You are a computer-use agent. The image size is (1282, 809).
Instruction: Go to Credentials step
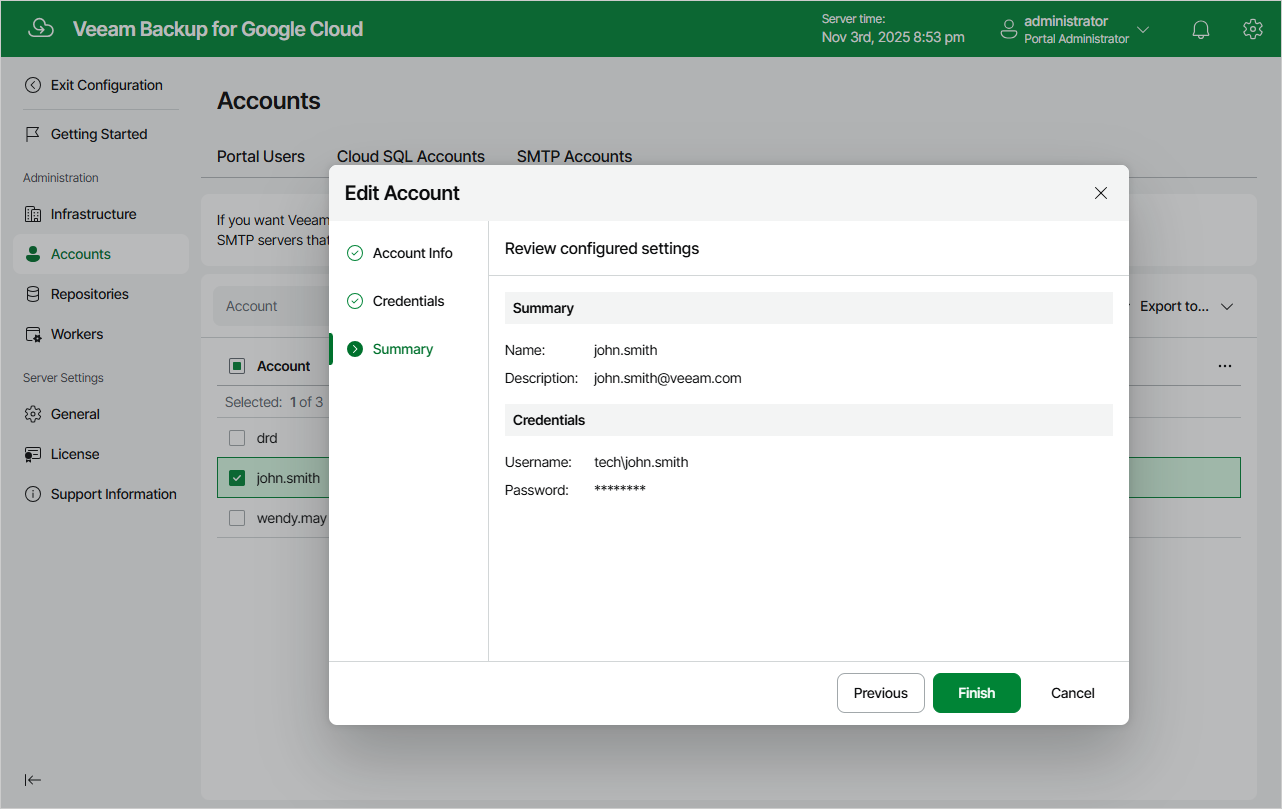point(409,301)
